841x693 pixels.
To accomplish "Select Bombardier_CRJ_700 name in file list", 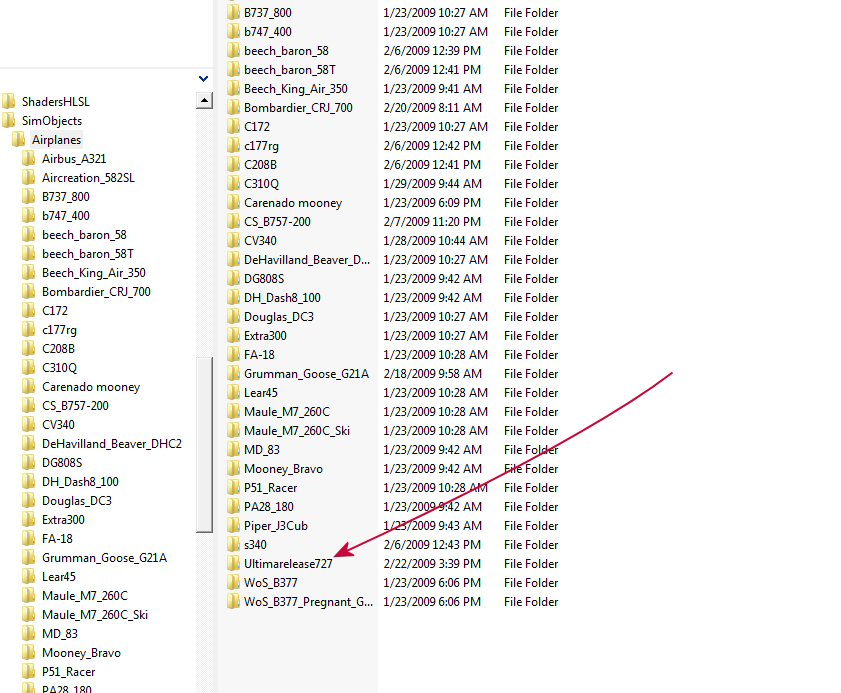I will [x=298, y=107].
